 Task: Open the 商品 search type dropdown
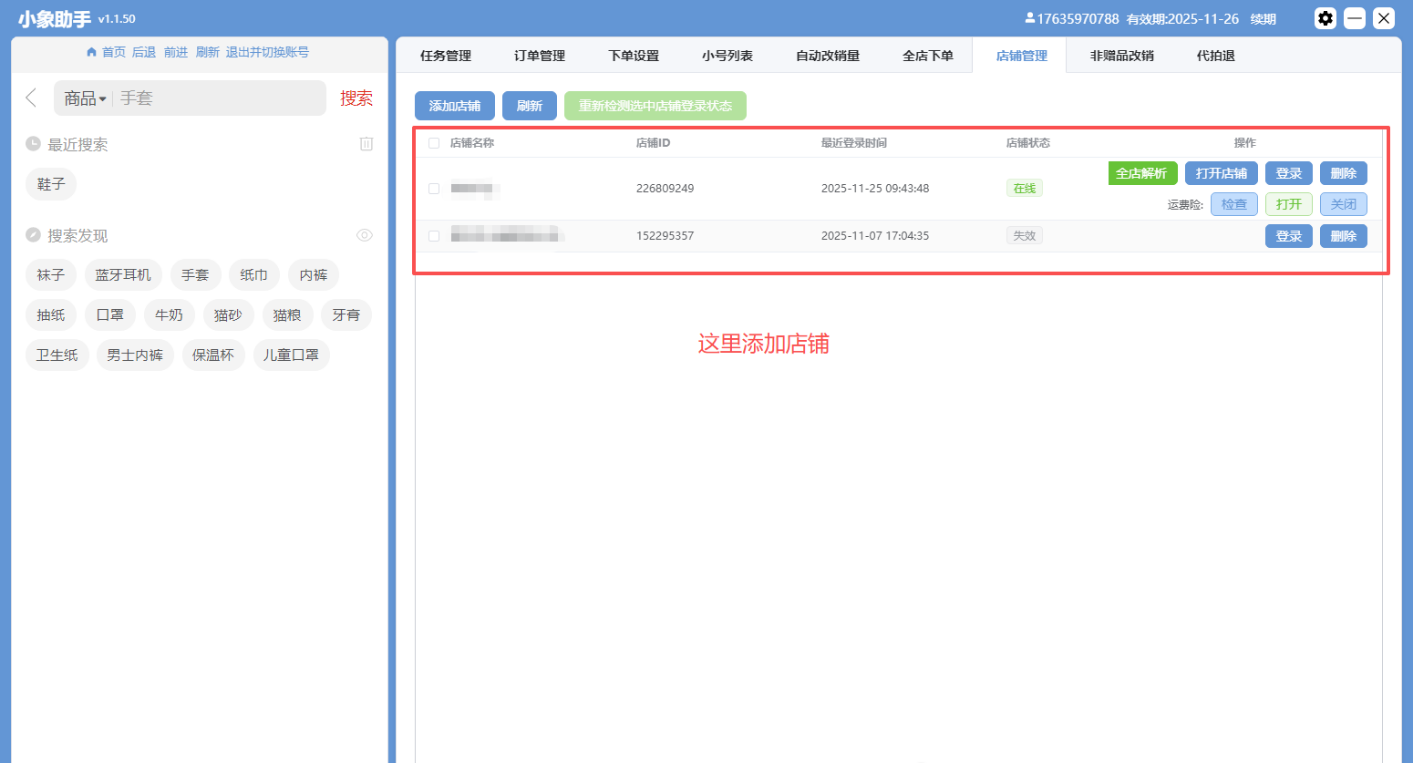85,98
